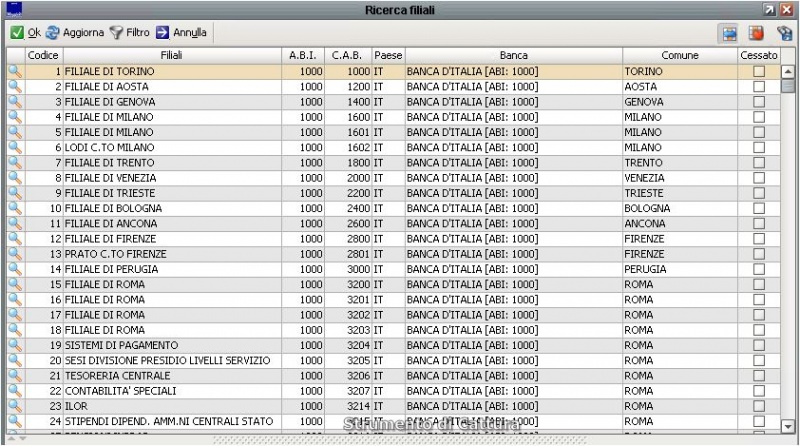Open magnifier icon for FILIALE DI VENEZIA row

click(x=15, y=178)
